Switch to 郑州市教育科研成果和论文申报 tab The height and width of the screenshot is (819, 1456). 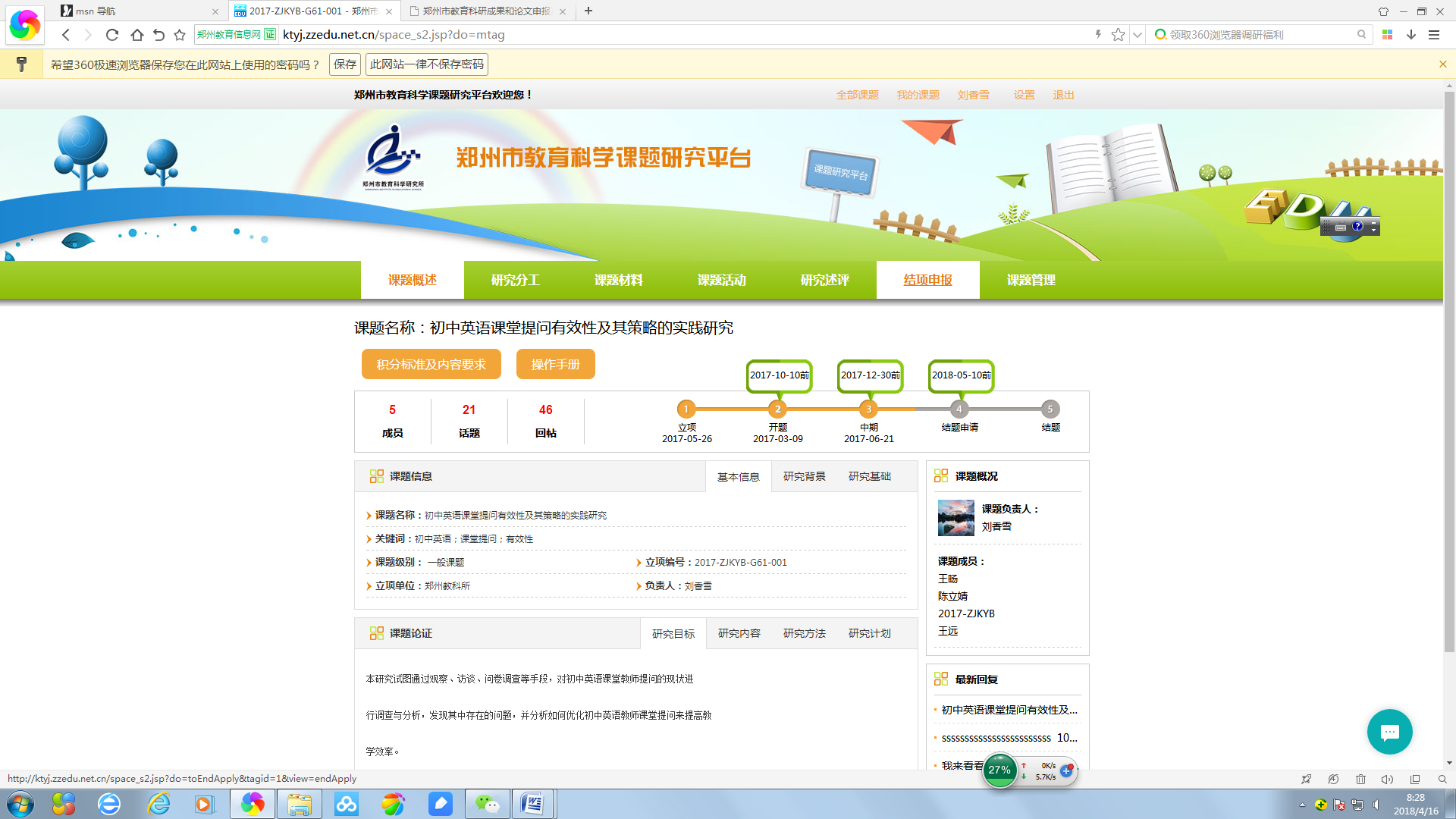(488, 11)
